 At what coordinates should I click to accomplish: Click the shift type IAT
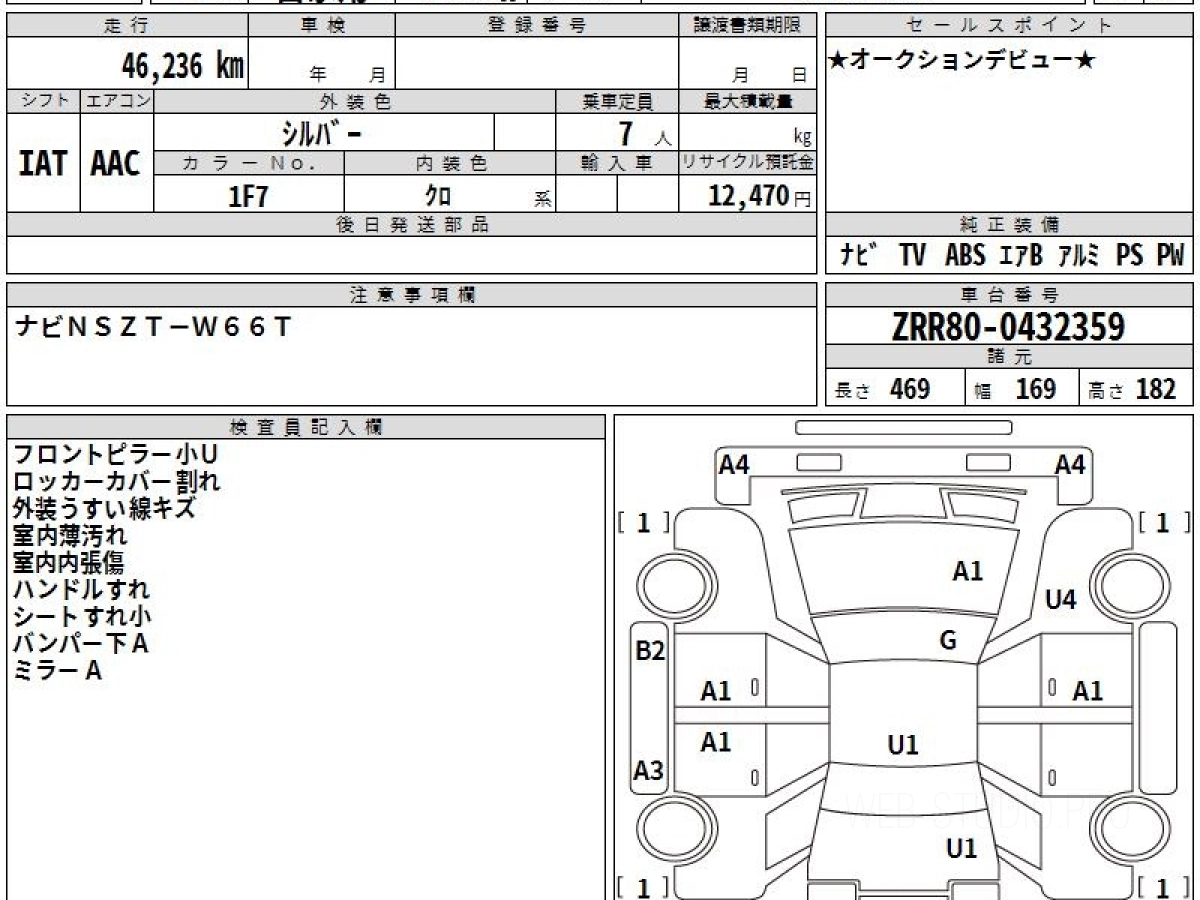click(43, 164)
